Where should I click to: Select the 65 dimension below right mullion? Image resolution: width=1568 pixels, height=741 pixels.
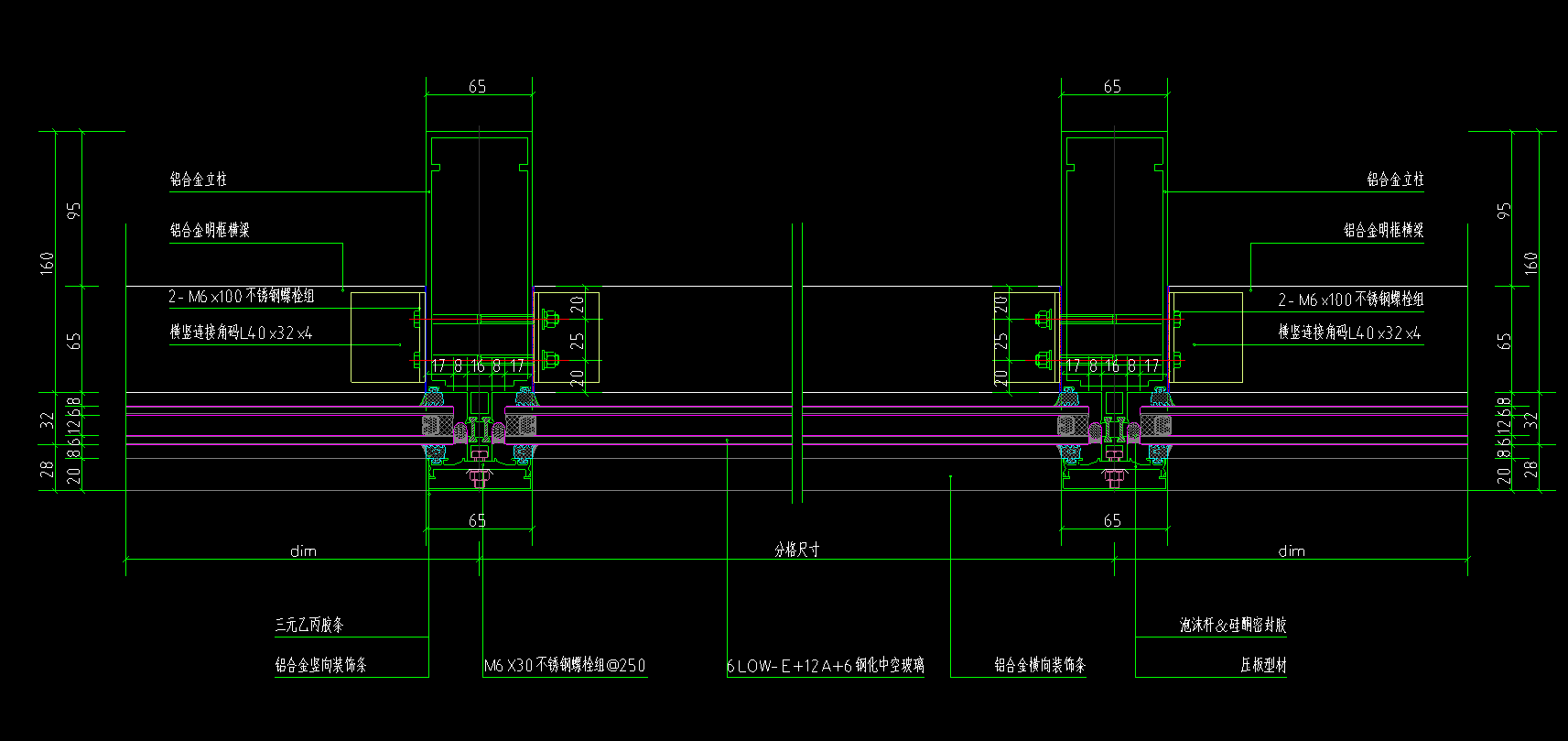tap(1112, 520)
